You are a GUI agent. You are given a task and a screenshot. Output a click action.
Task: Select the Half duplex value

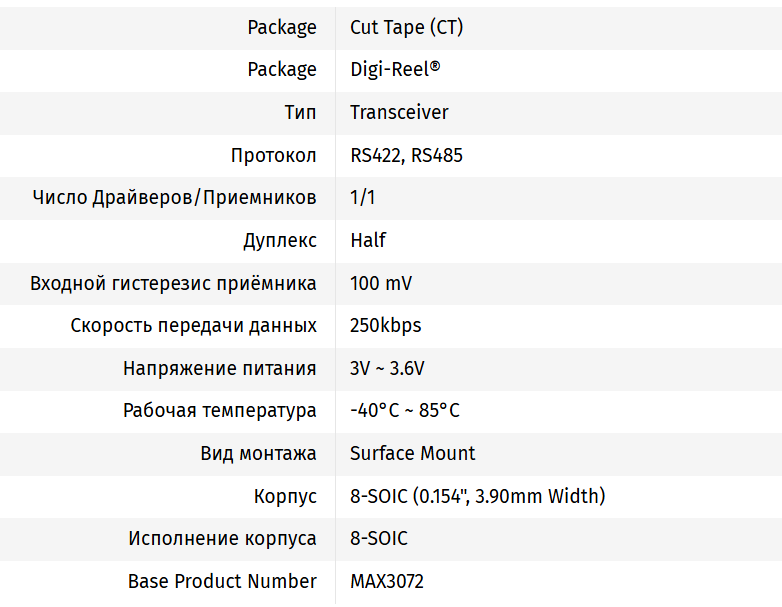368,240
